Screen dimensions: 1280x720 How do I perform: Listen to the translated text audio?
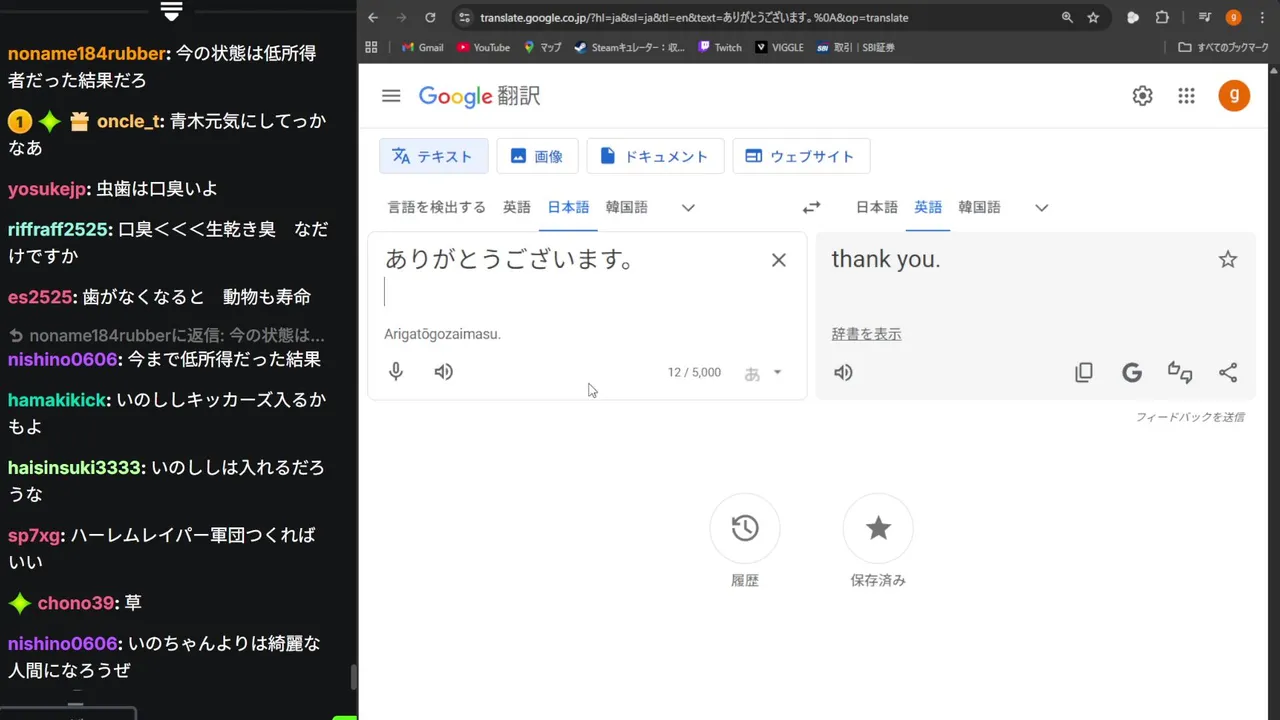pyautogui.click(x=844, y=372)
